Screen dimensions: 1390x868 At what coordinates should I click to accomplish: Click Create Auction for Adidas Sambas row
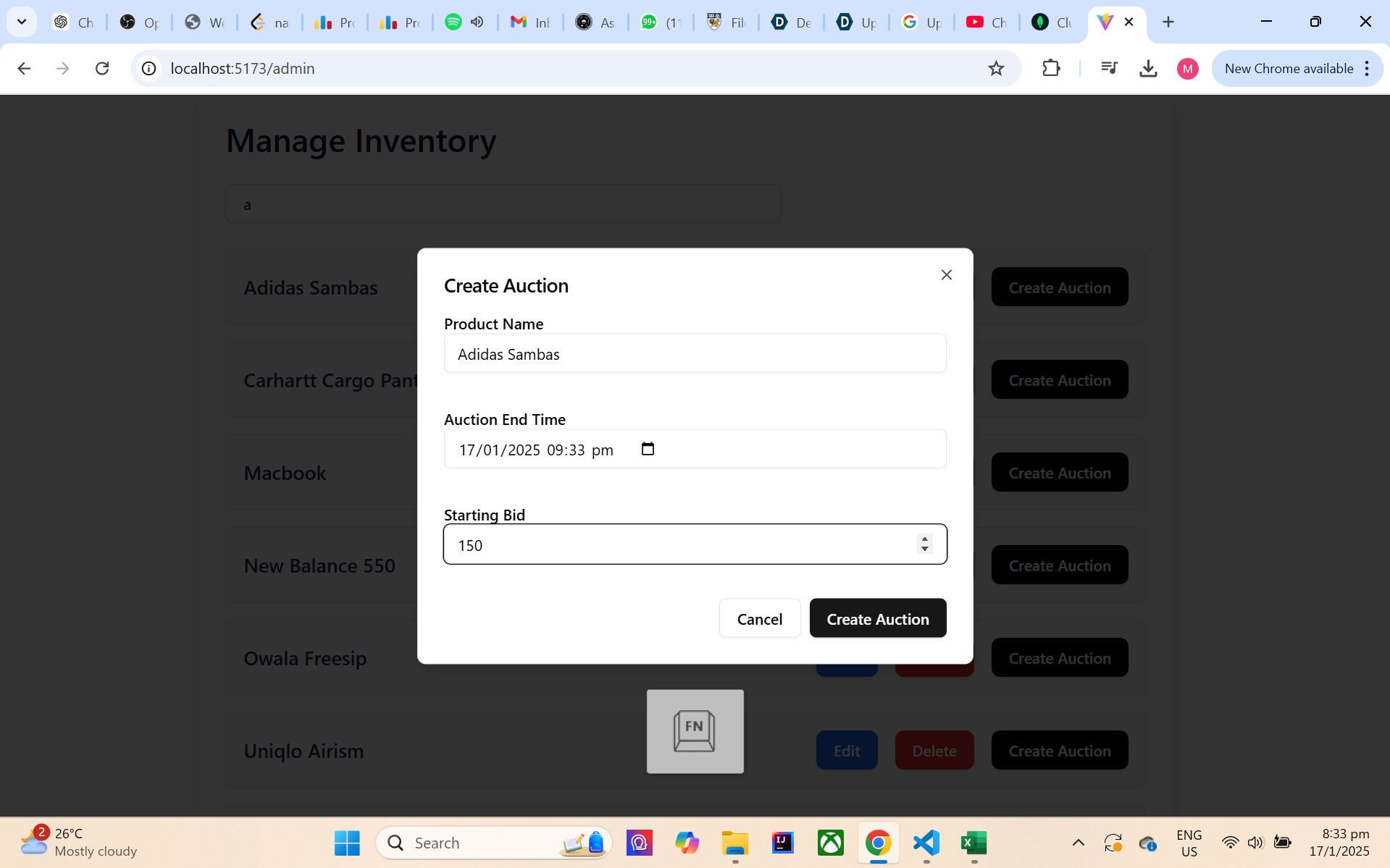tap(1059, 287)
